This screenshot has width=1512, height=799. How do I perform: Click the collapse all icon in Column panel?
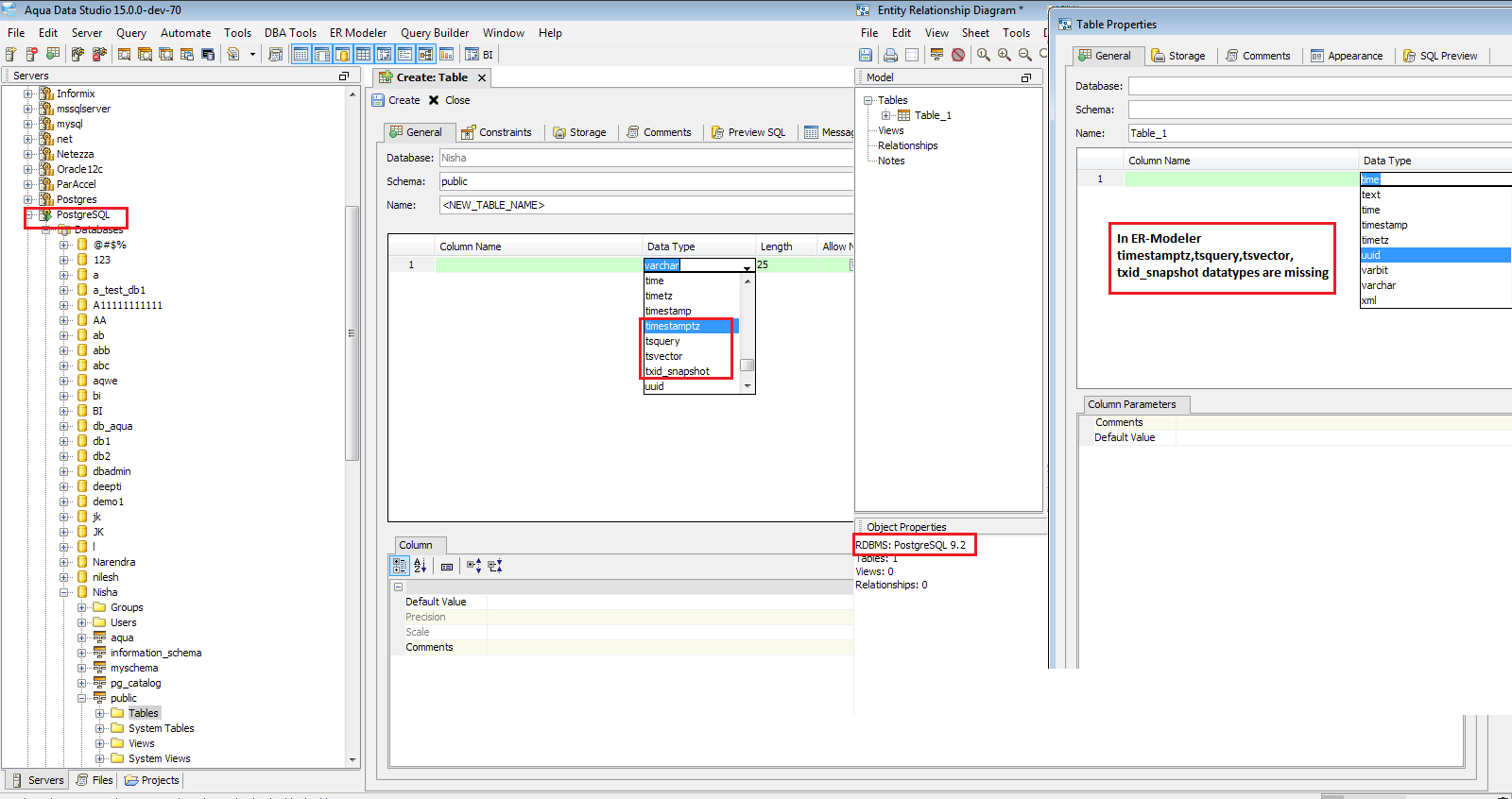point(495,566)
